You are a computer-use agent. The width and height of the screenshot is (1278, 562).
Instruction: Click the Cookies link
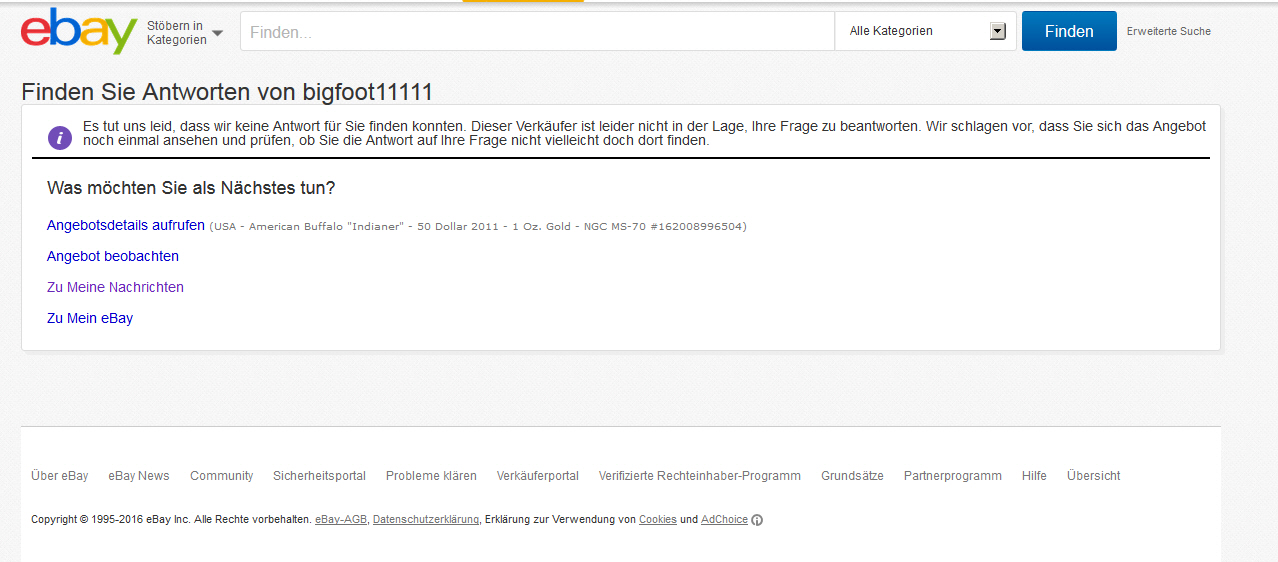point(658,520)
